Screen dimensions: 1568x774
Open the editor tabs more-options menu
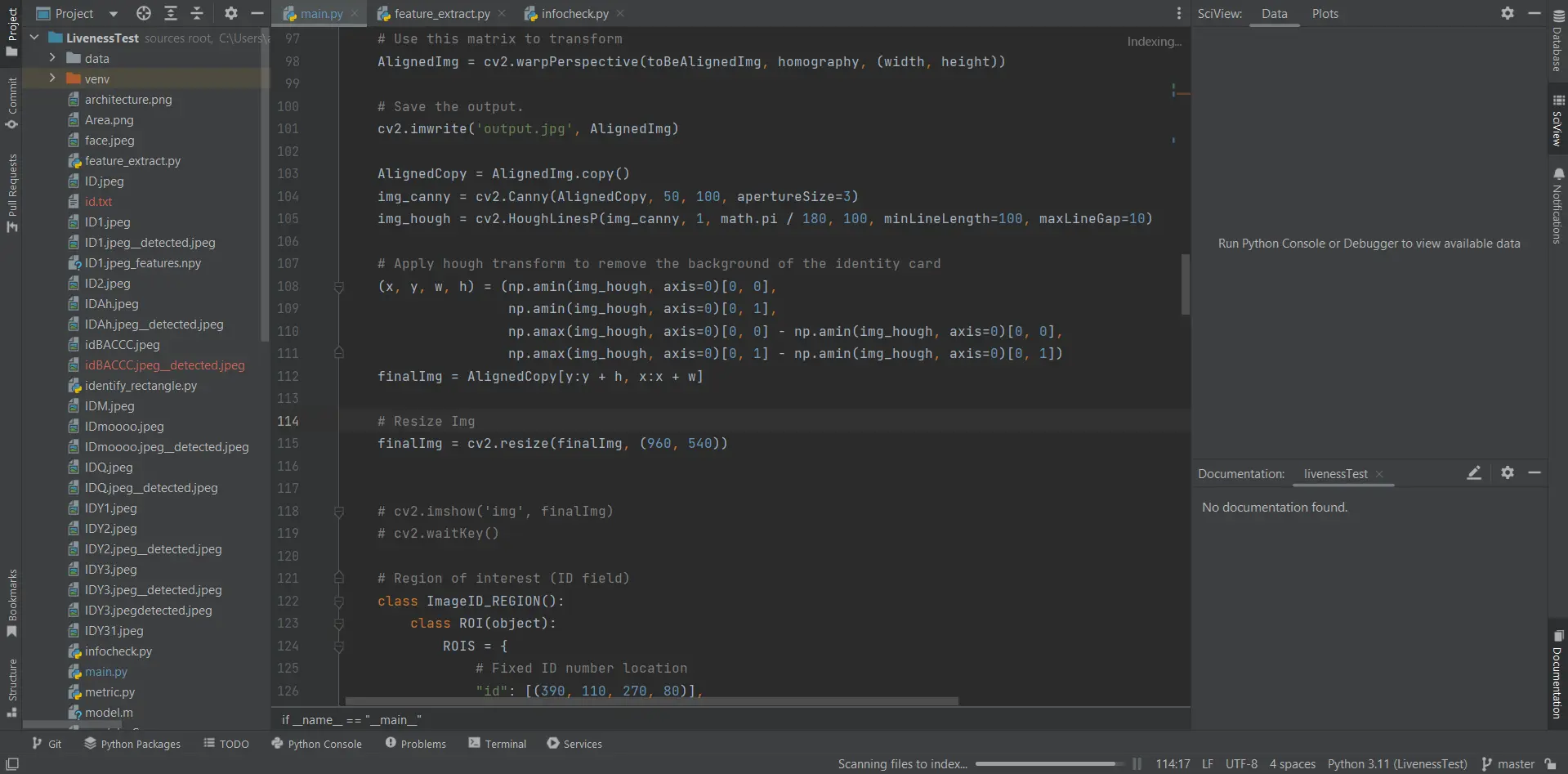point(1178,13)
